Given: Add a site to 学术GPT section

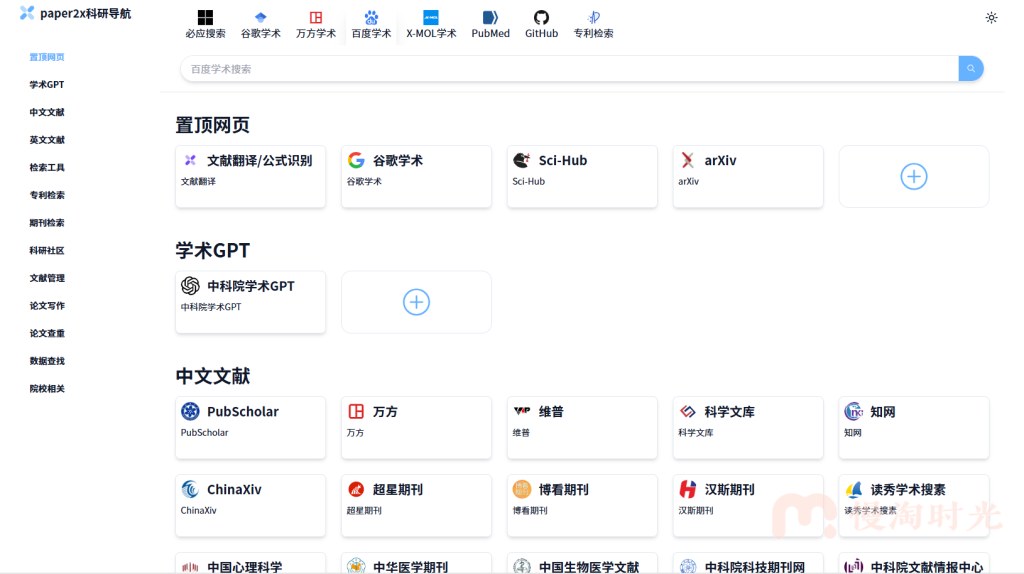Looking at the screenshot, I should (x=416, y=302).
